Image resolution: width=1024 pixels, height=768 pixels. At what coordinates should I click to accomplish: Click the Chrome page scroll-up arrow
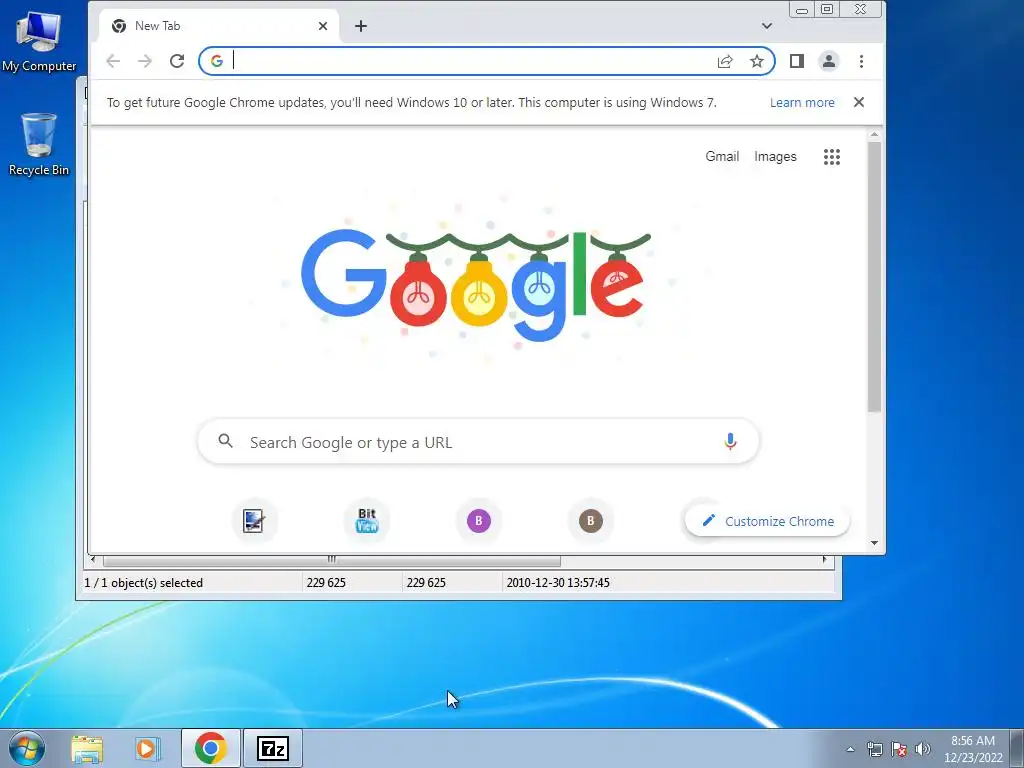pos(874,135)
